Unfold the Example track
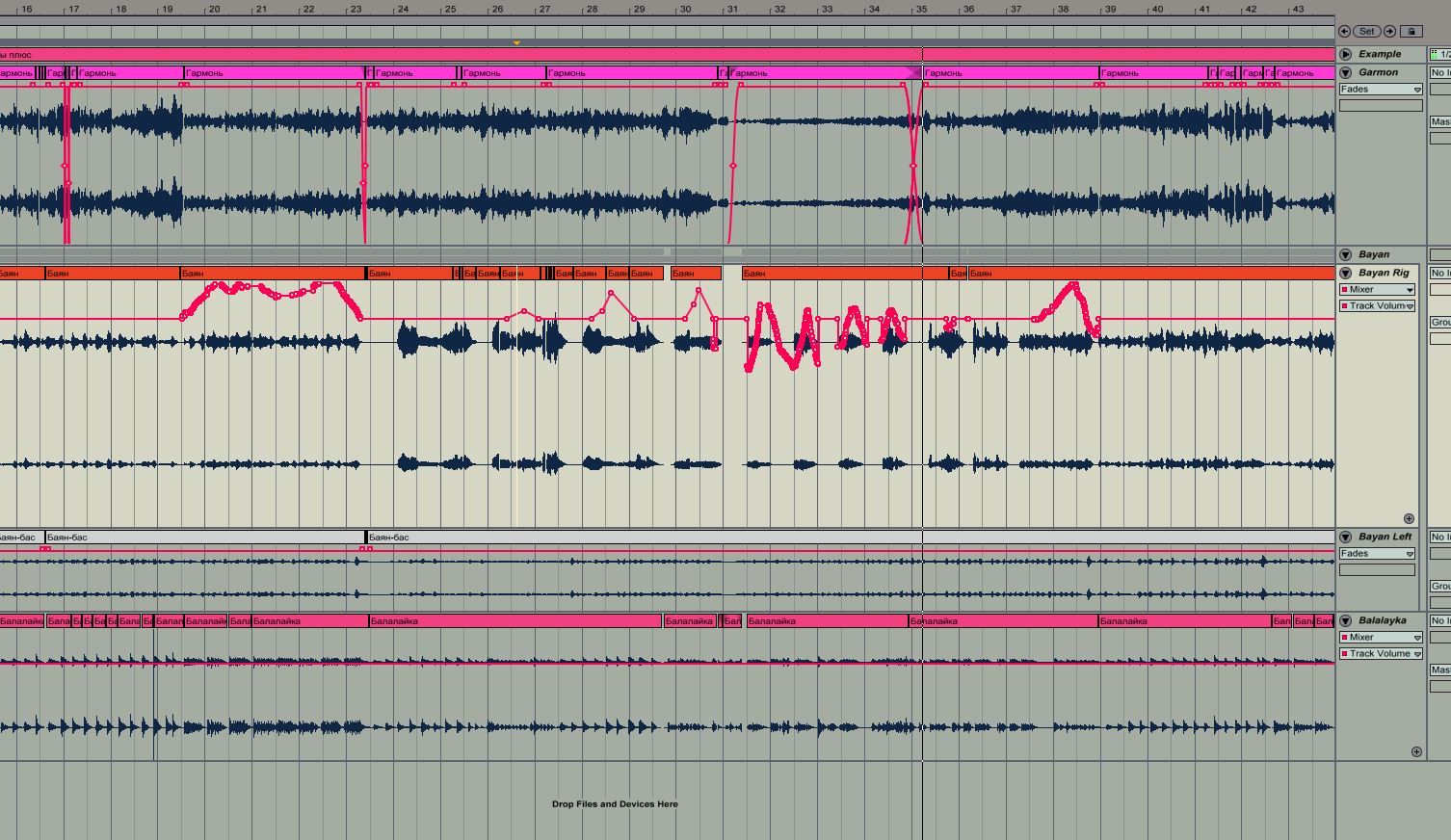This screenshot has width=1451, height=840. click(1346, 54)
